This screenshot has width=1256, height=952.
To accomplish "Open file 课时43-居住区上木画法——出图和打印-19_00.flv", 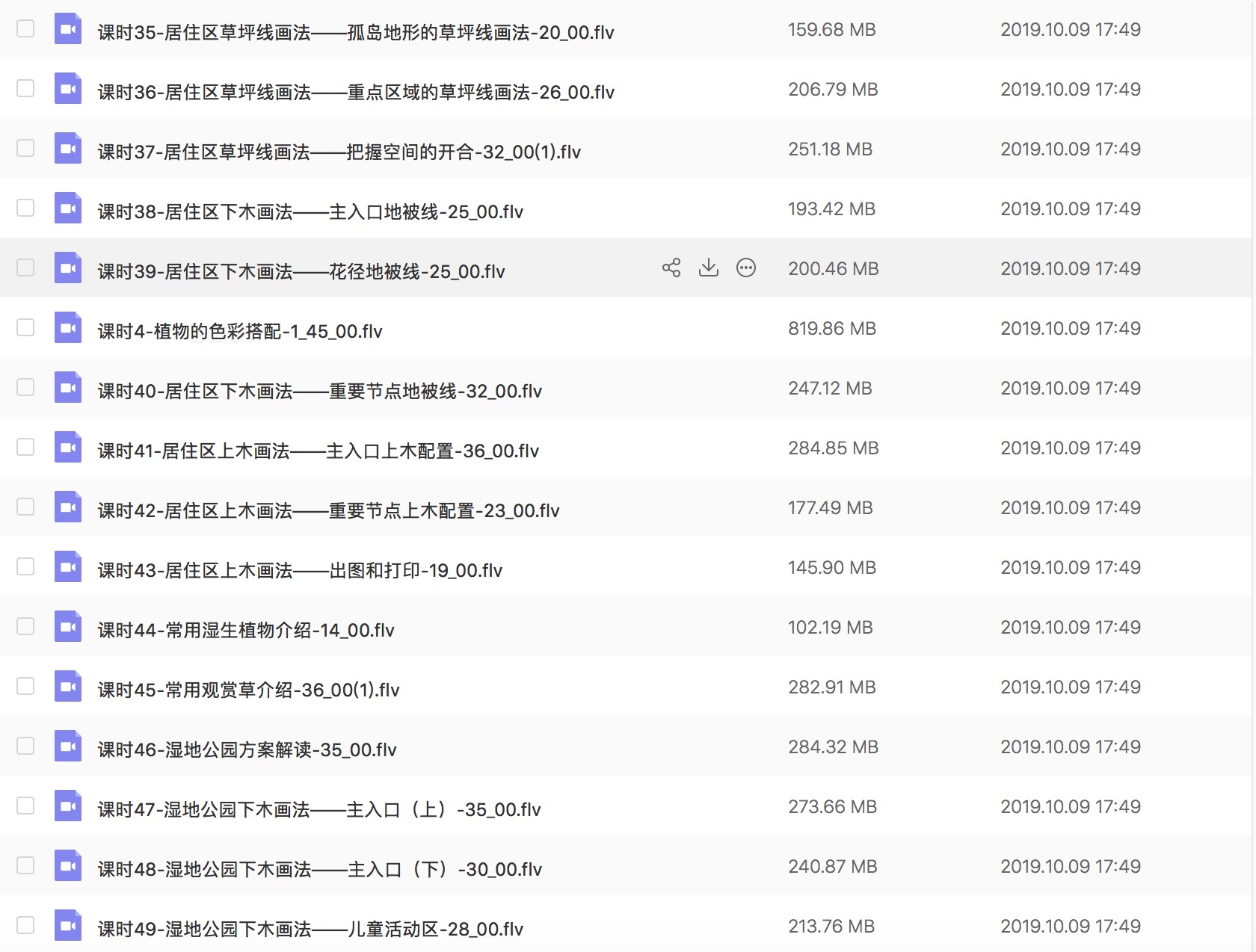I will click(300, 570).
